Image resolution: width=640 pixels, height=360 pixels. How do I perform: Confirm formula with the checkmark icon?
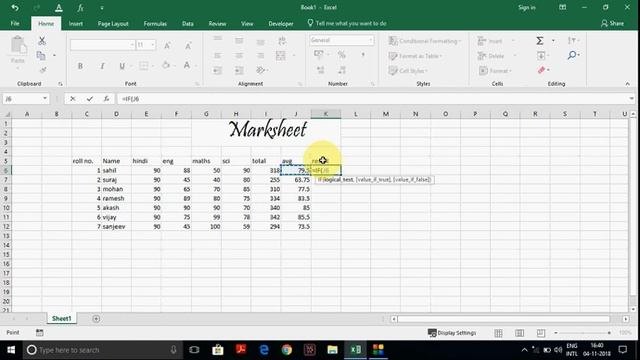[90, 99]
